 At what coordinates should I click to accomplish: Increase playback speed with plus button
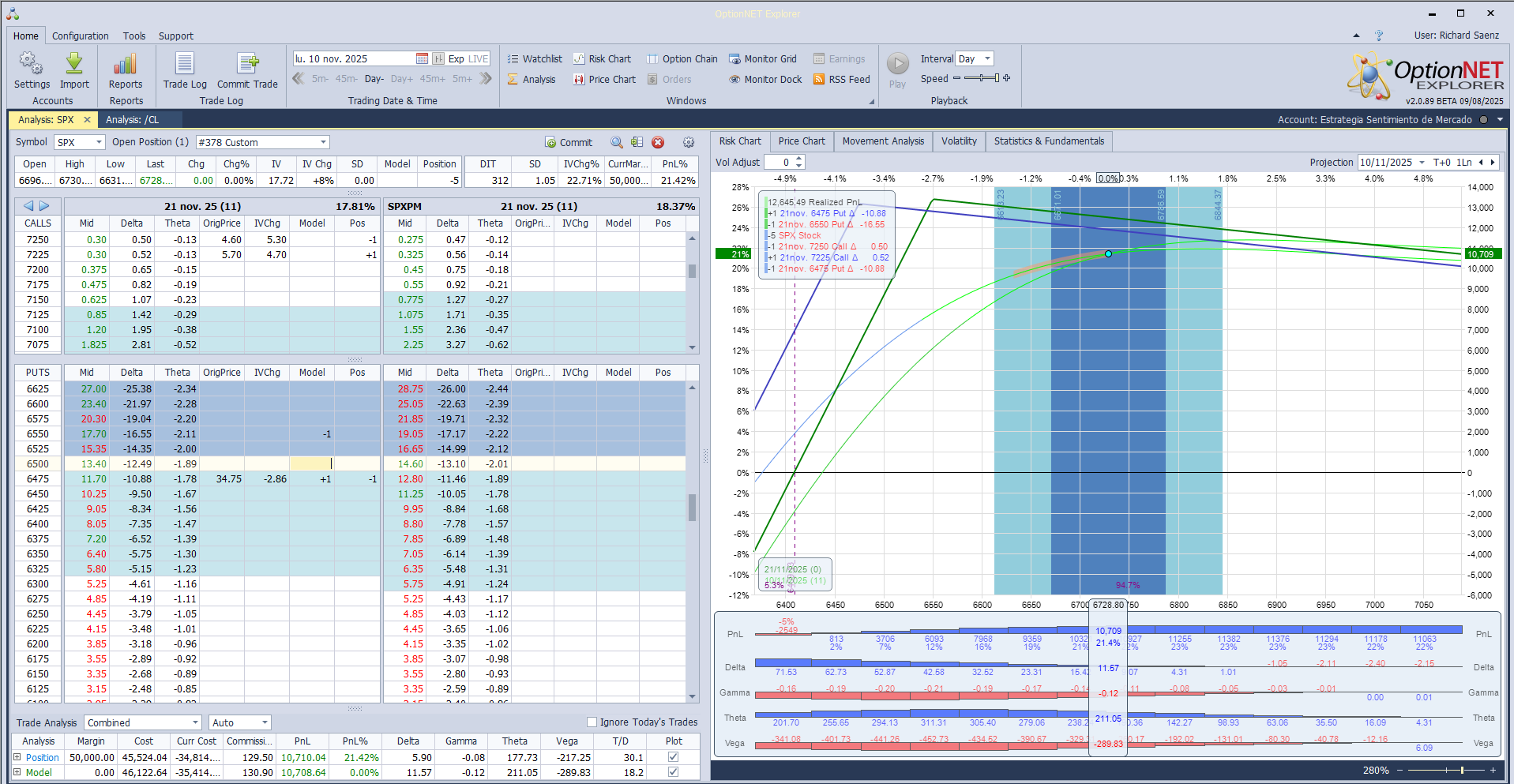(1007, 78)
